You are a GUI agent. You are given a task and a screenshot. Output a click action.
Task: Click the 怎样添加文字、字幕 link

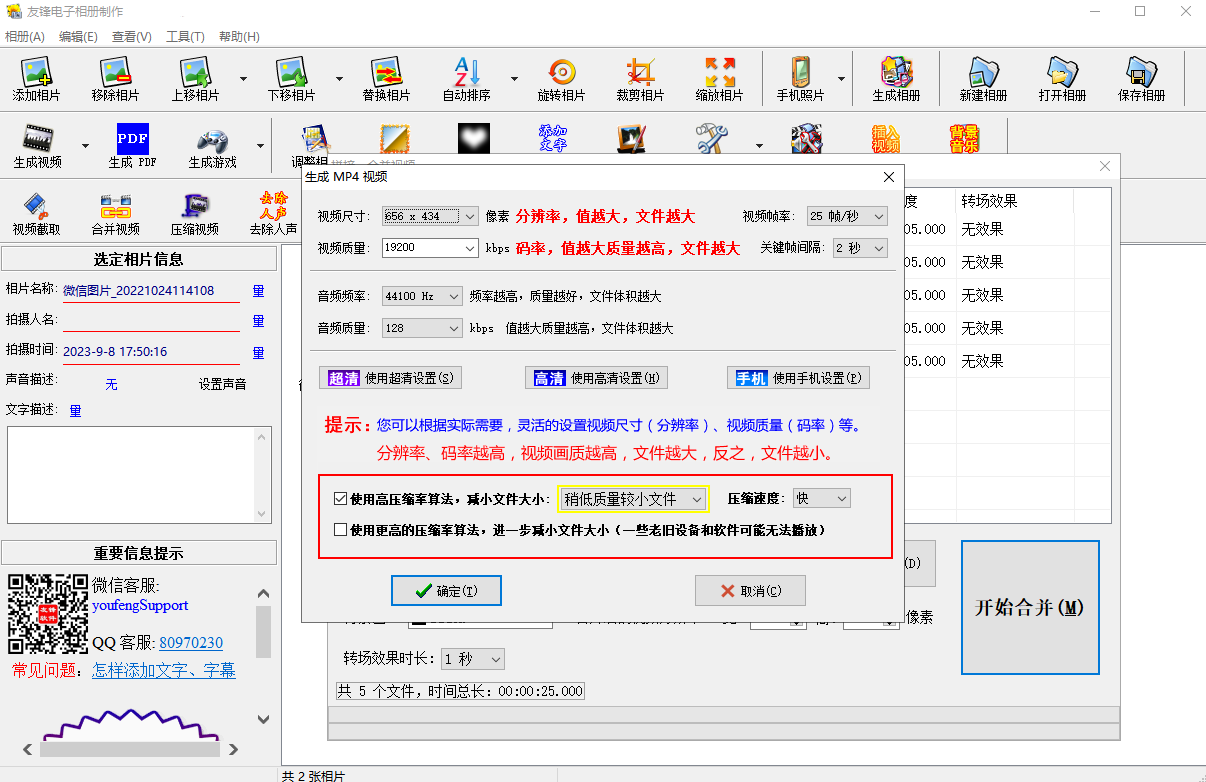[x=165, y=670]
